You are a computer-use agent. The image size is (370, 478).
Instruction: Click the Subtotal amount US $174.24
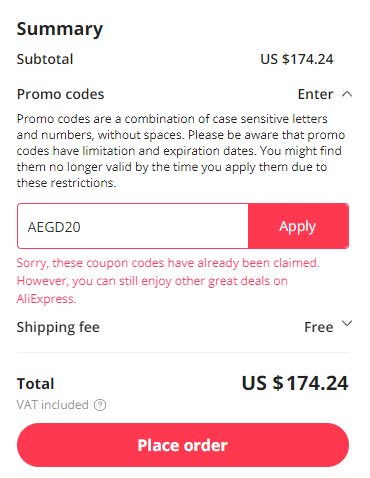297,59
